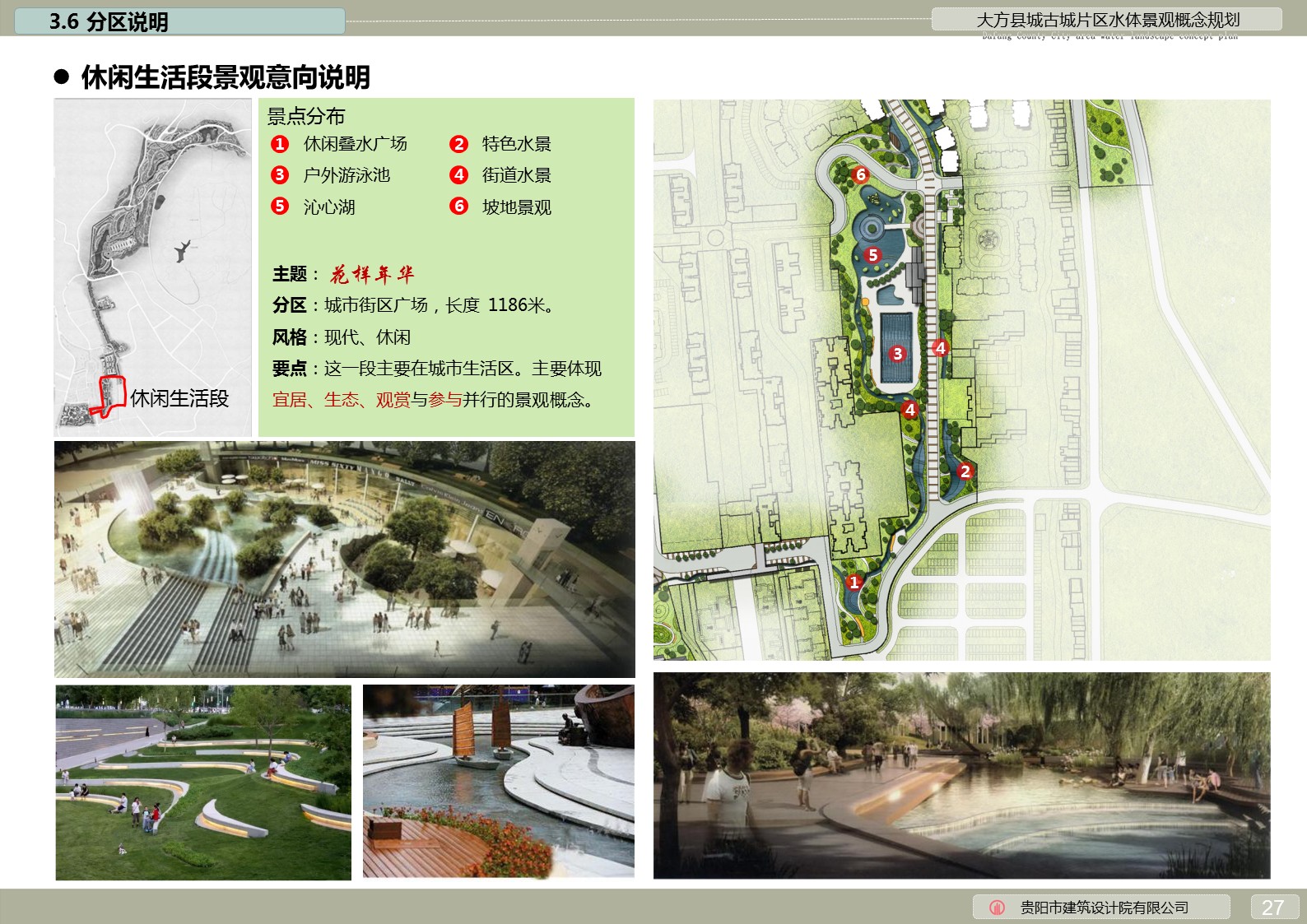Select legend marker 4 beside 街道水景

tap(458, 175)
